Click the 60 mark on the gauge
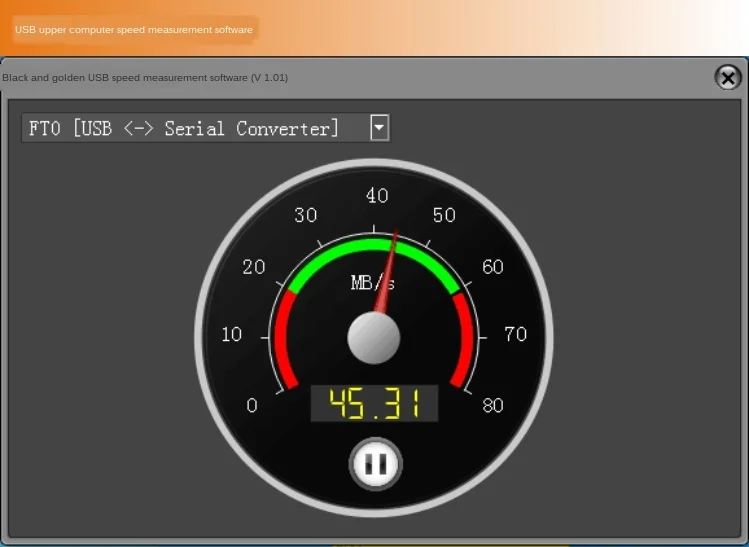The width and height of the screenshot is (749, 547). (493, 267)
